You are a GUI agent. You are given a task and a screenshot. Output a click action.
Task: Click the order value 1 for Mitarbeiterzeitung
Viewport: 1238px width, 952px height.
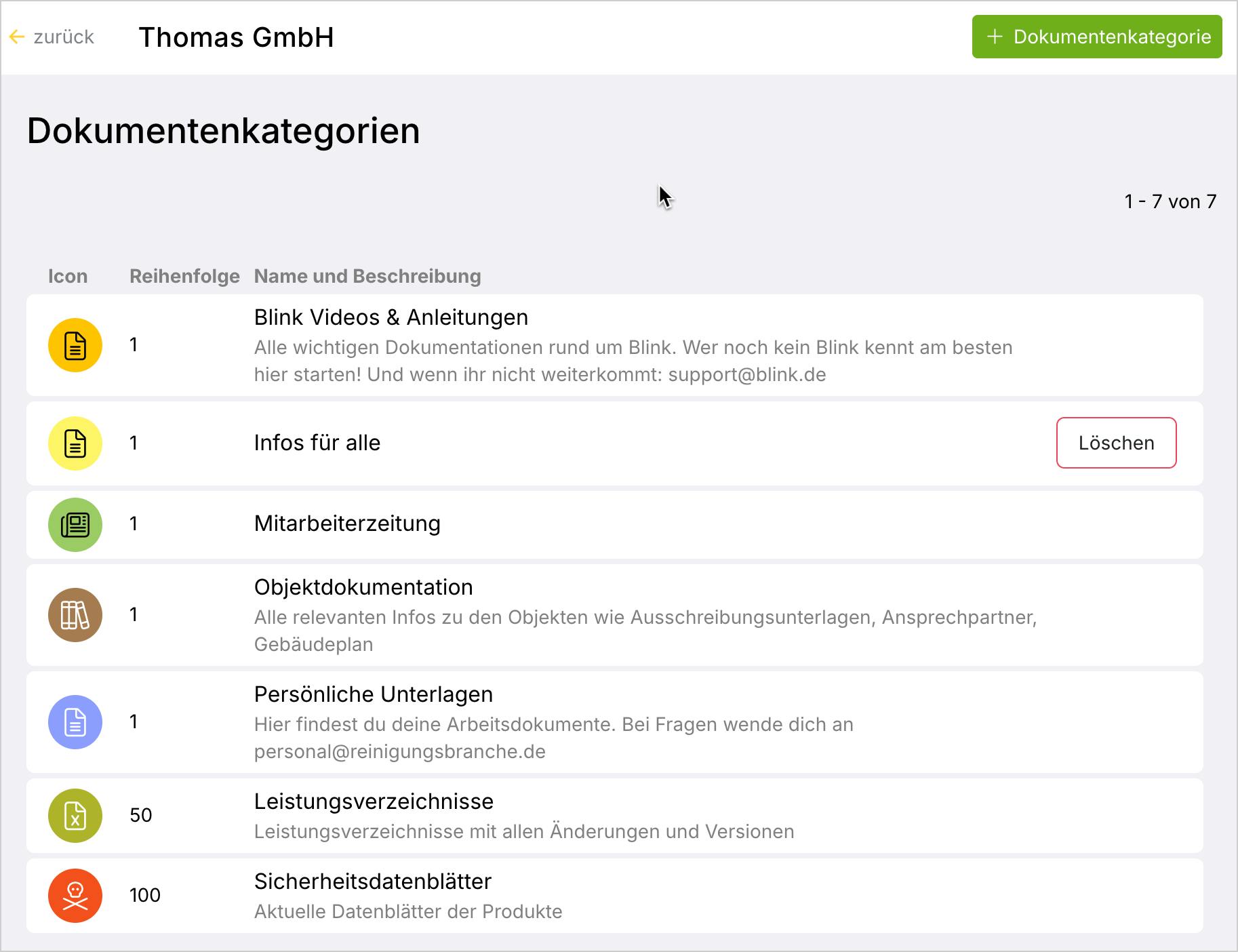point(134,523)
